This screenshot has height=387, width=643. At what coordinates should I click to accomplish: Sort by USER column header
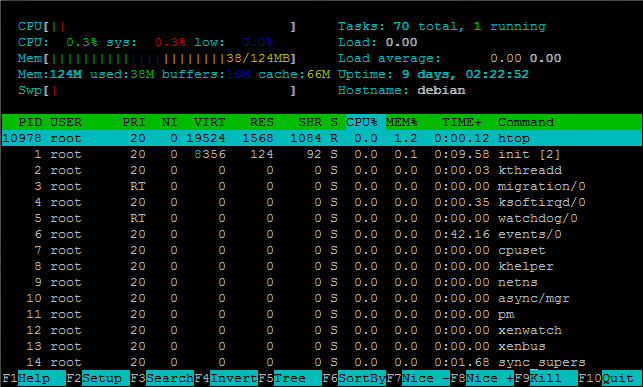point(66,122)
